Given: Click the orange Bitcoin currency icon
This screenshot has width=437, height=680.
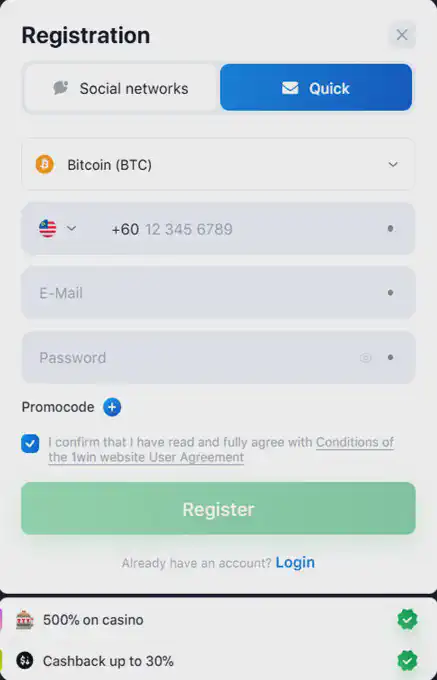Looking at the screenshot, I should coord(45,165).
